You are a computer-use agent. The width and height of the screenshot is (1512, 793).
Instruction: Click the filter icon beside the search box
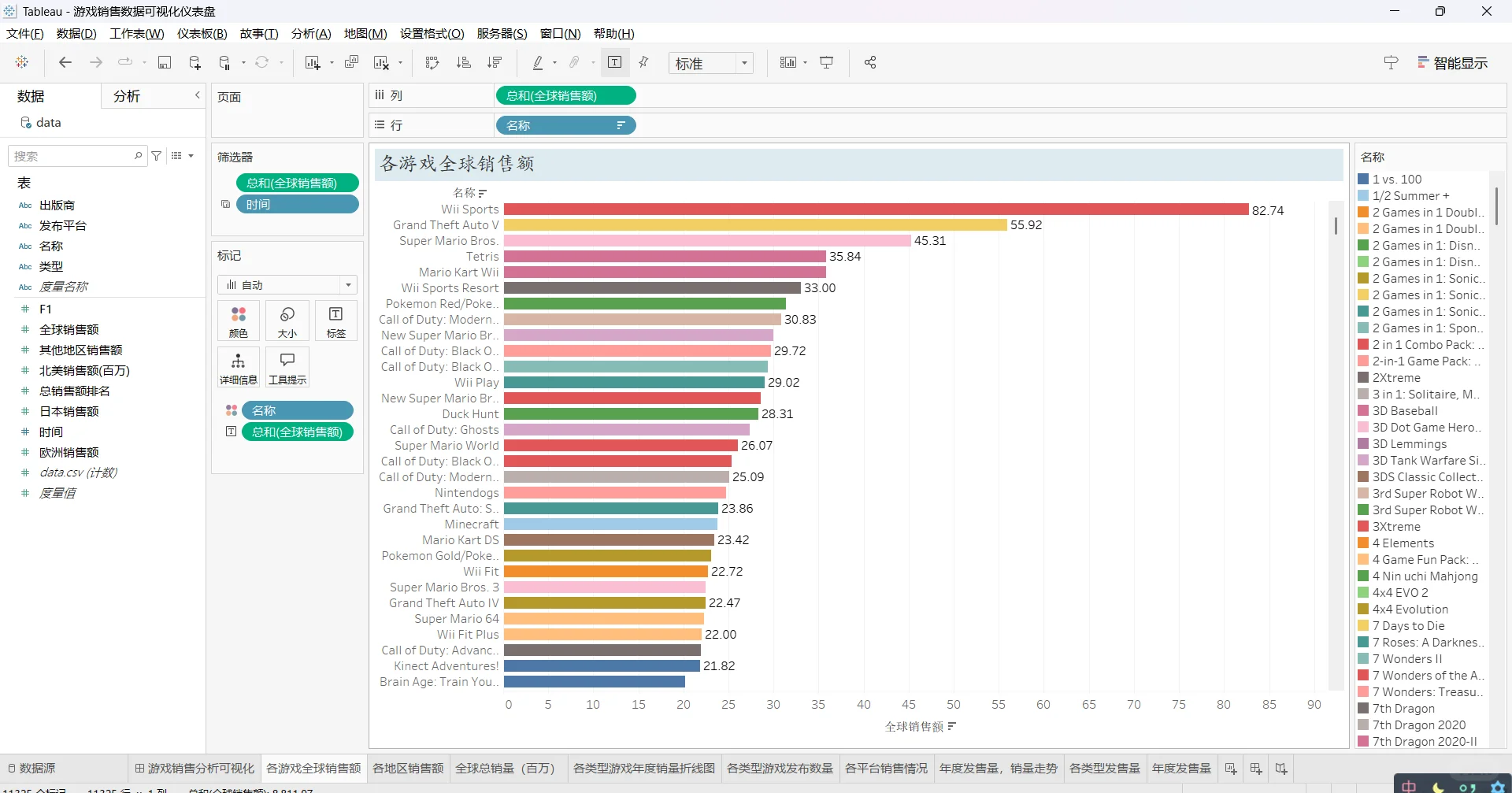click(x=157, y=156)
